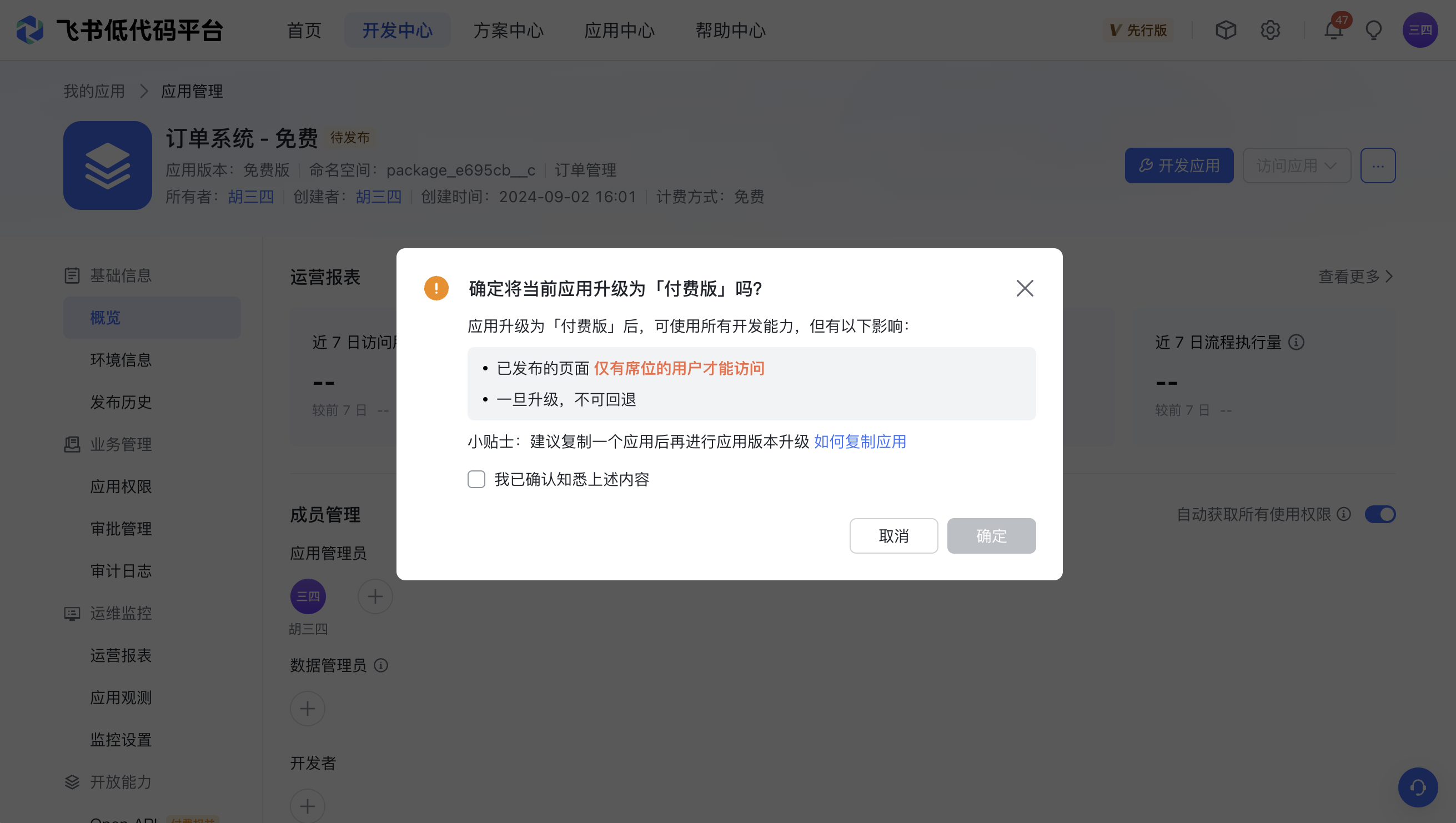Open 帮助中心 navigation tab
The height and width of the screenshot is (823, 1456).
(x=730, y=30)
